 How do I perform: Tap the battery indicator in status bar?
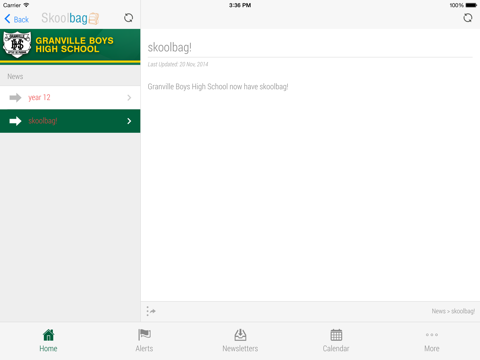[471, 5]
